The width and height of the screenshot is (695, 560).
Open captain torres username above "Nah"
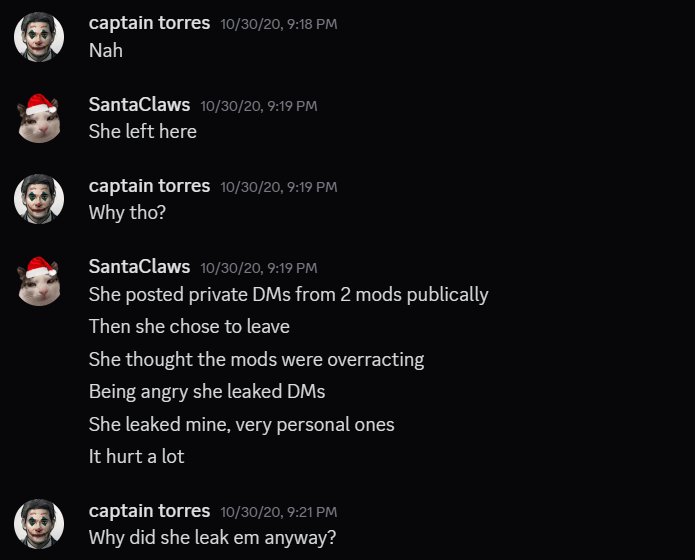149,23
